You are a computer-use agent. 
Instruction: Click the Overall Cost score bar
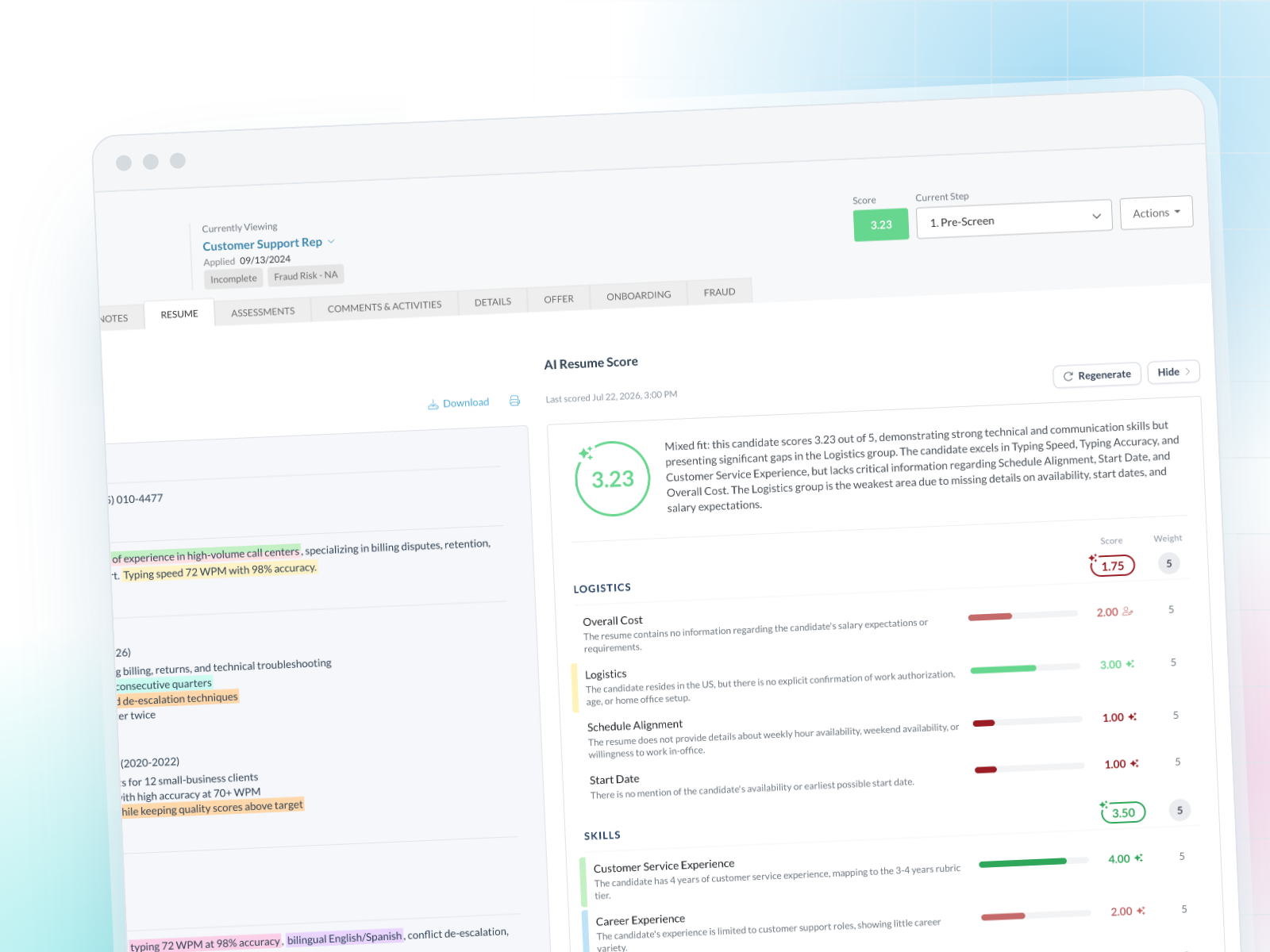(1022, 615)
